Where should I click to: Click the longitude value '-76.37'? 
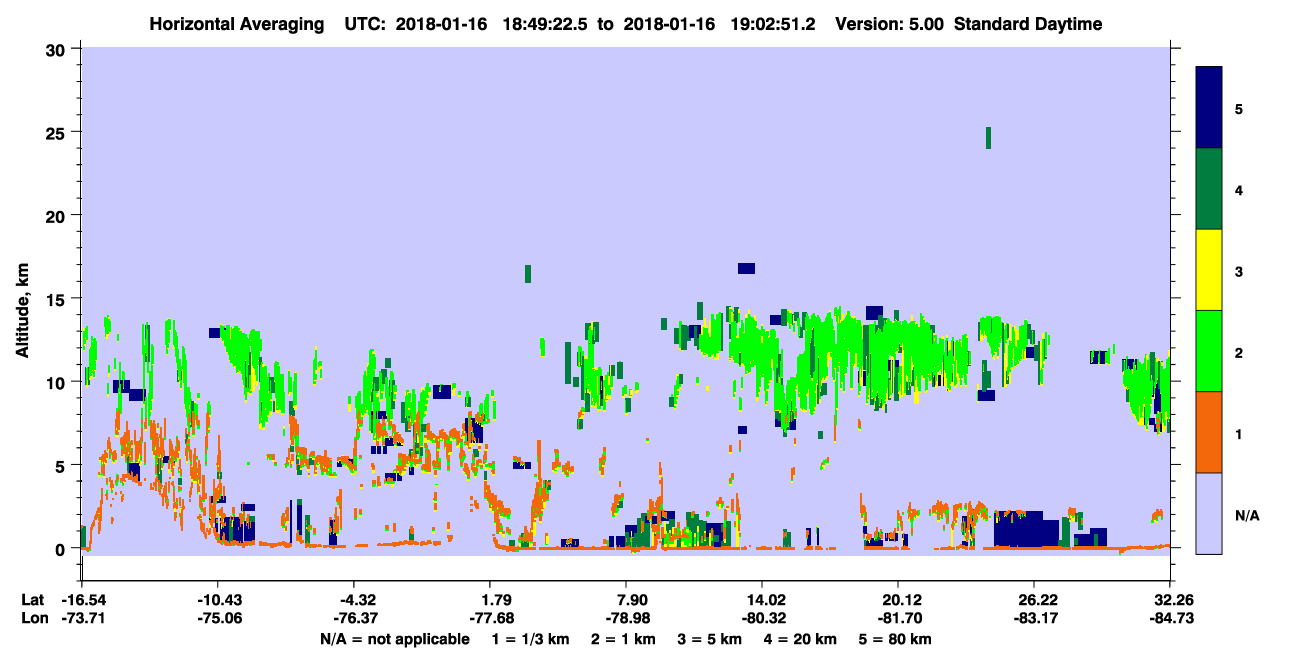(x=354, y=618)
